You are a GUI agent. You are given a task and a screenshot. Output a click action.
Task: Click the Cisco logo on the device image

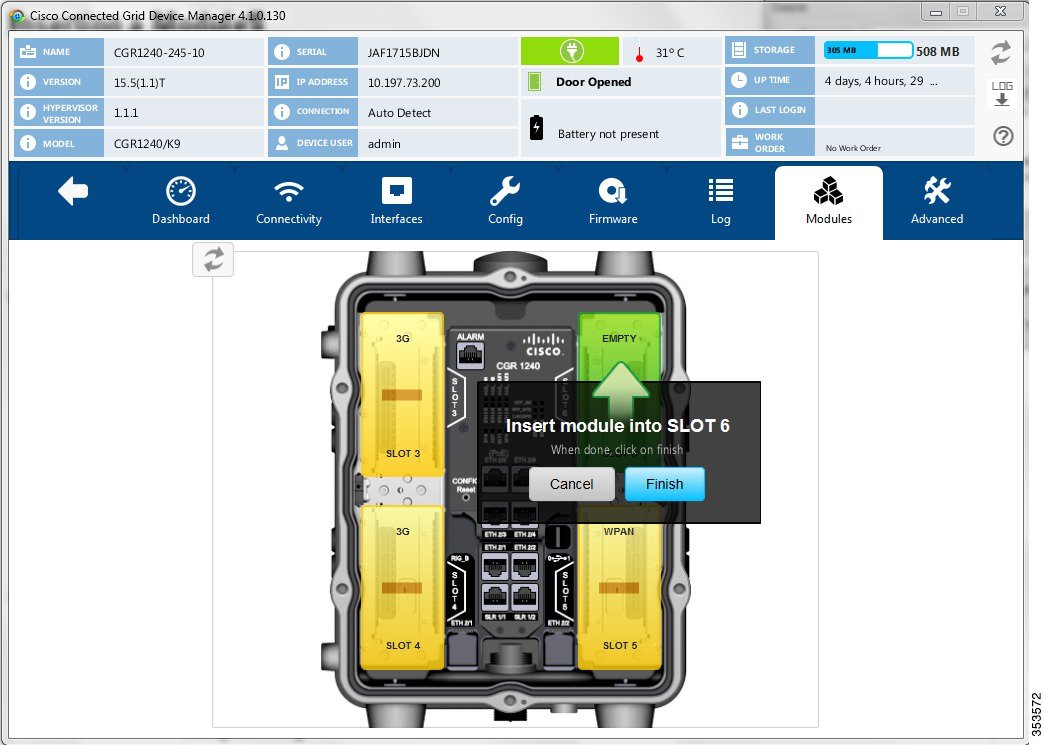tap(543, 345)
